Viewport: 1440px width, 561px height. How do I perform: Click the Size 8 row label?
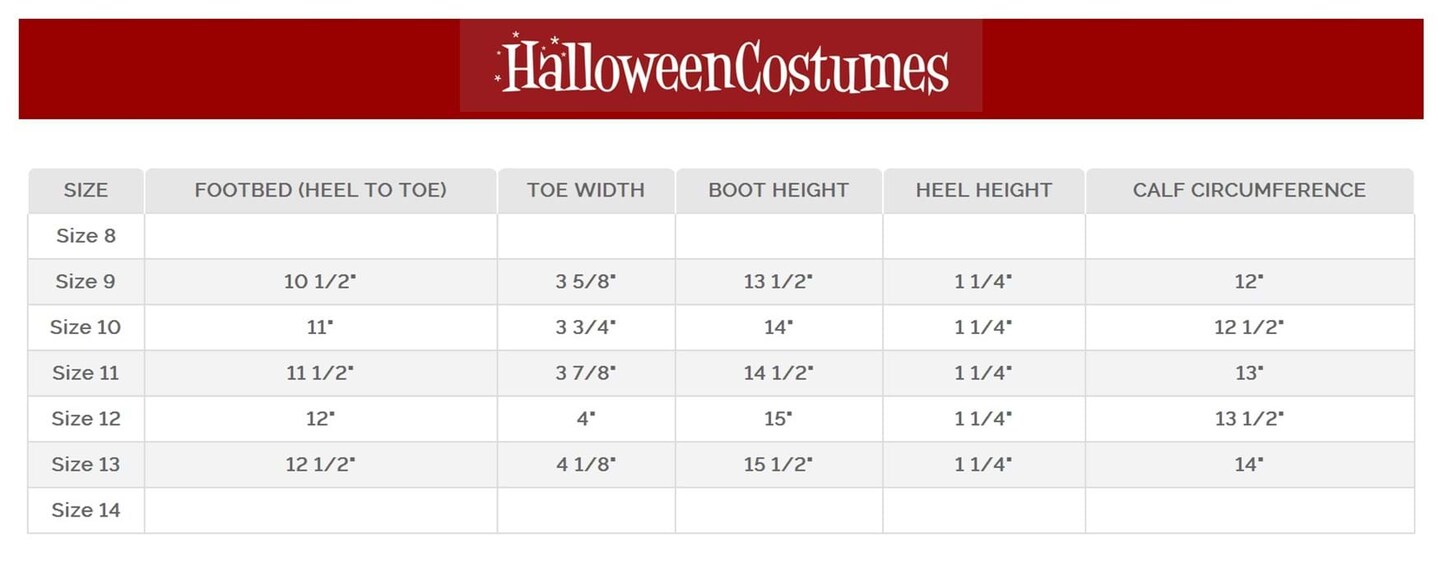click(x=86, y=236)
